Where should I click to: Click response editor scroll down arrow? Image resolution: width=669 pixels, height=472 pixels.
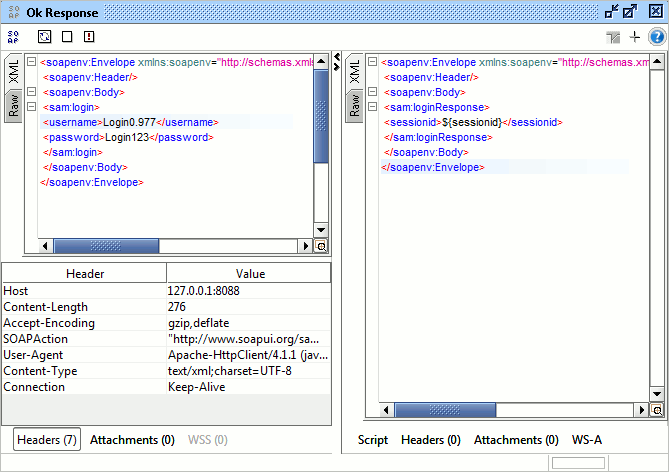click(x=657, y=393)
